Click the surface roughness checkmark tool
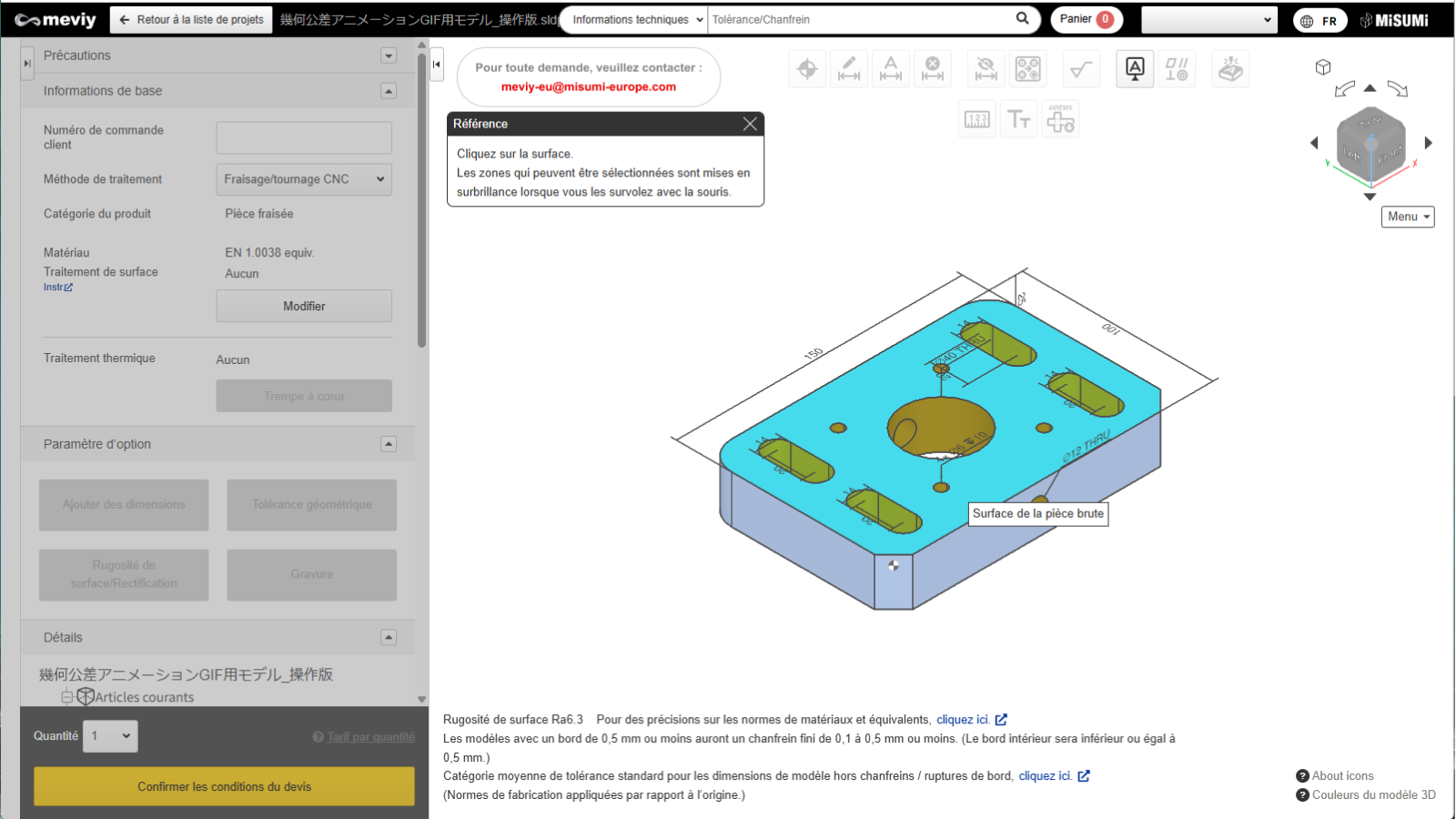 point(1081,69)
